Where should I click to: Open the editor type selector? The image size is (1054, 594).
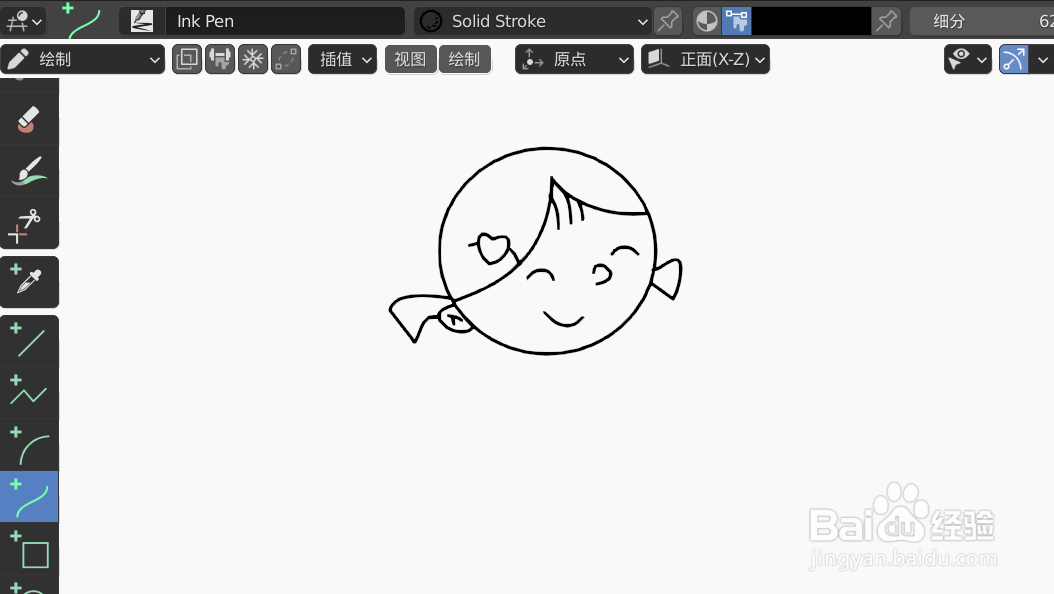tap(23, 21)
